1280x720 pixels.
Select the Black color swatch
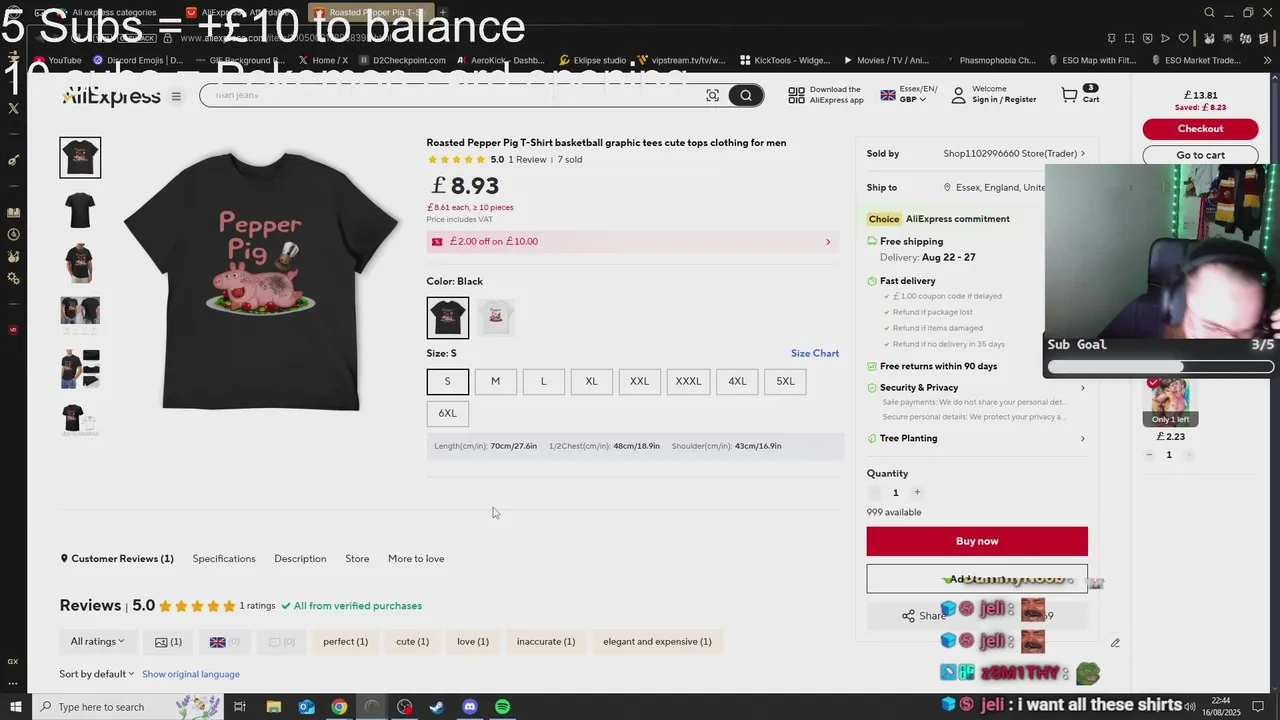pyautogui.click(x=447, y=317)
